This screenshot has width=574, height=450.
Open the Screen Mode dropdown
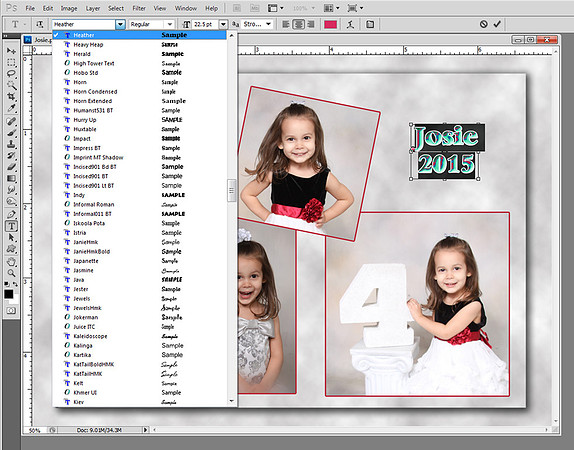pos(355,8)
